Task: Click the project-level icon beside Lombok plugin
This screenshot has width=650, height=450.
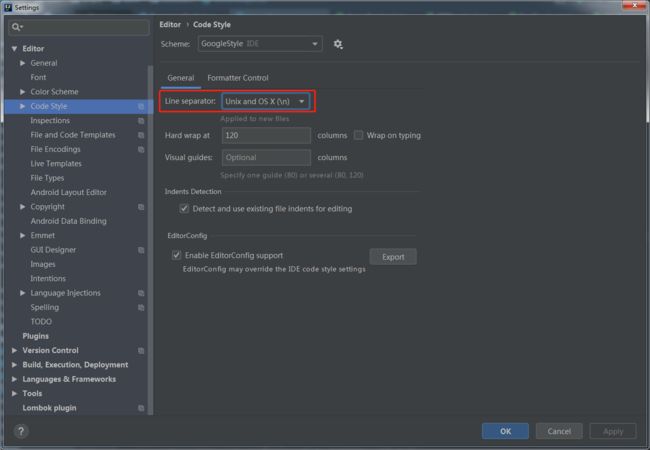Action: [141, 408]
